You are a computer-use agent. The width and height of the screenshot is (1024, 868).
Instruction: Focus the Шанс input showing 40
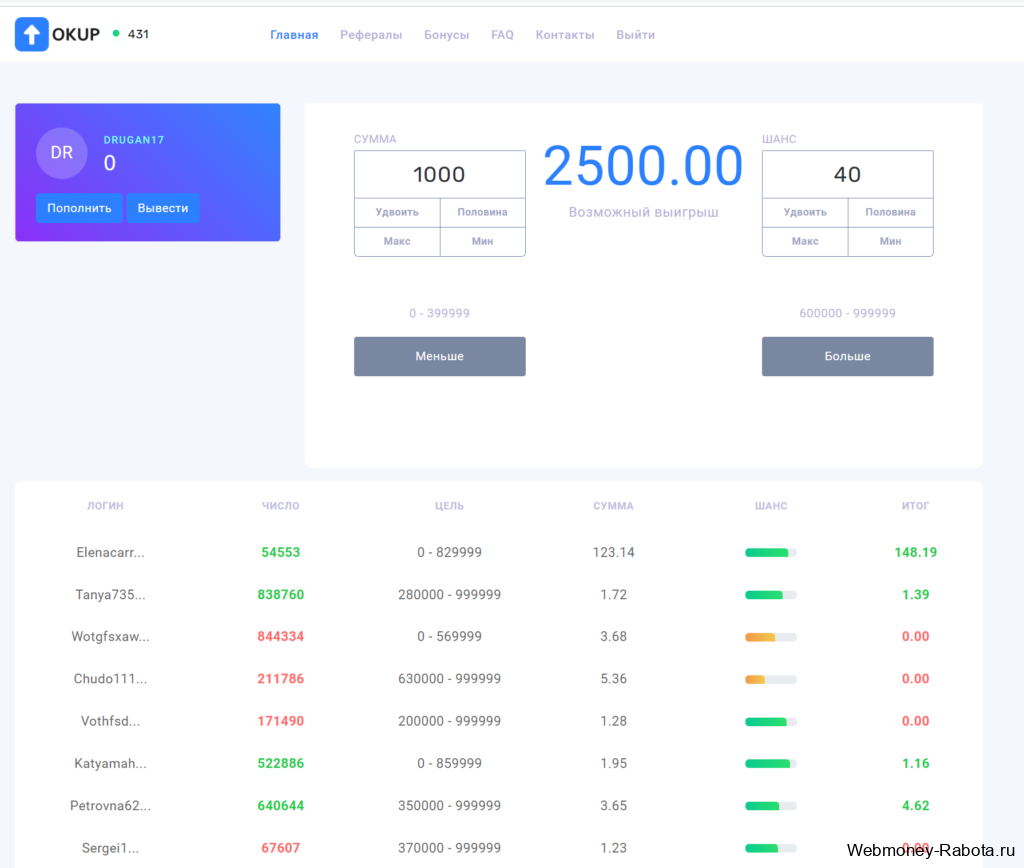point(848,174)
